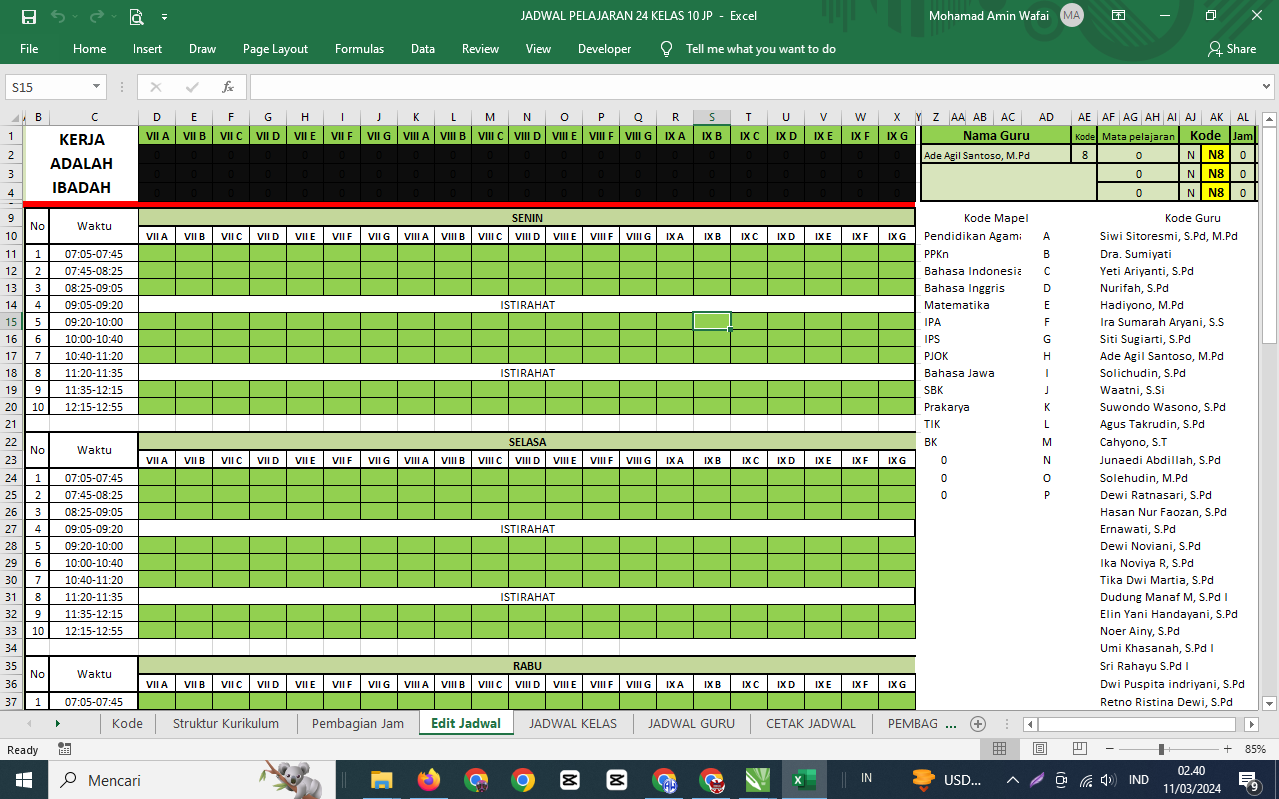Open the Formulas ribbon tab
This screenshot has width=1279, height=799.
point(359,49)
